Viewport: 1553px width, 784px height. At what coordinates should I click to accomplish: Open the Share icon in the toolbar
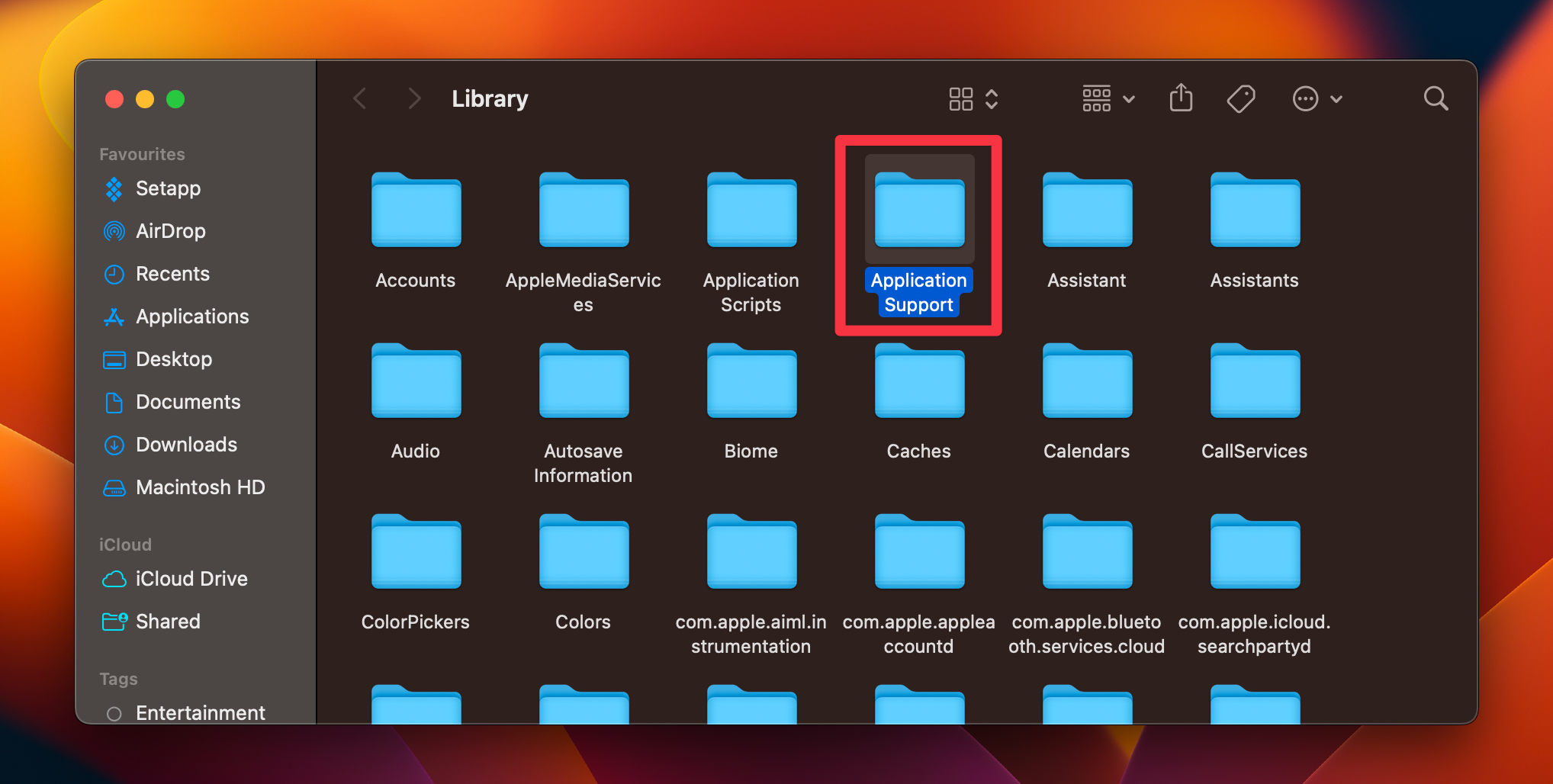tap(1181, 98)
